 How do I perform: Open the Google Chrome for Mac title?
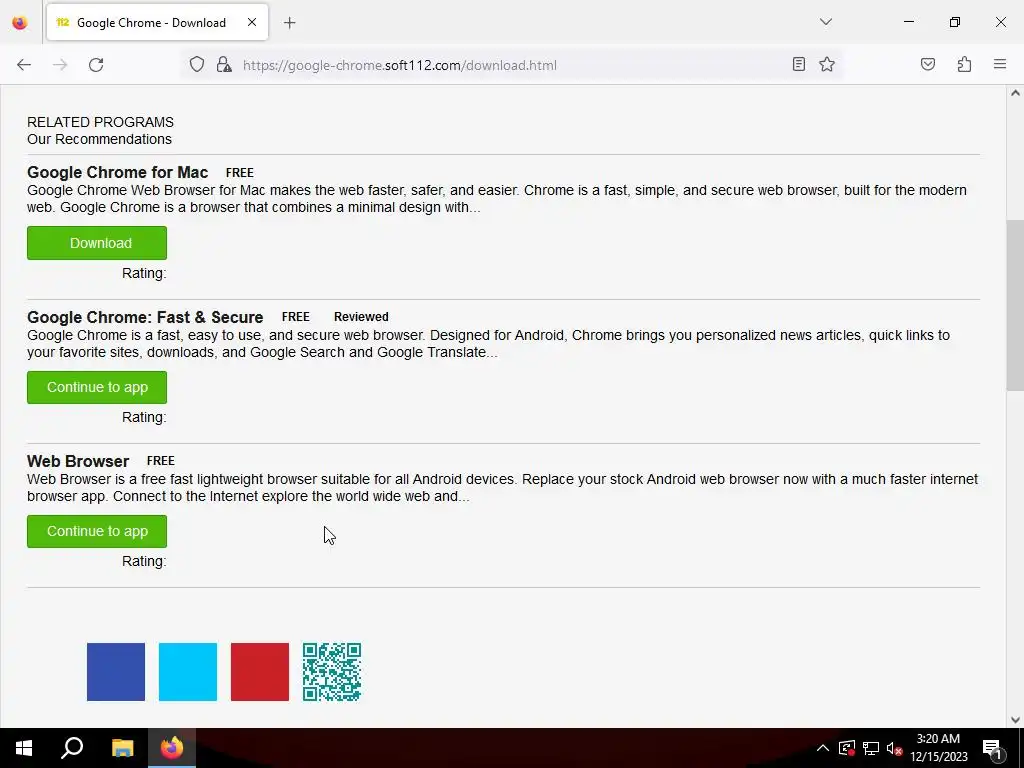[x=118, y=172]
